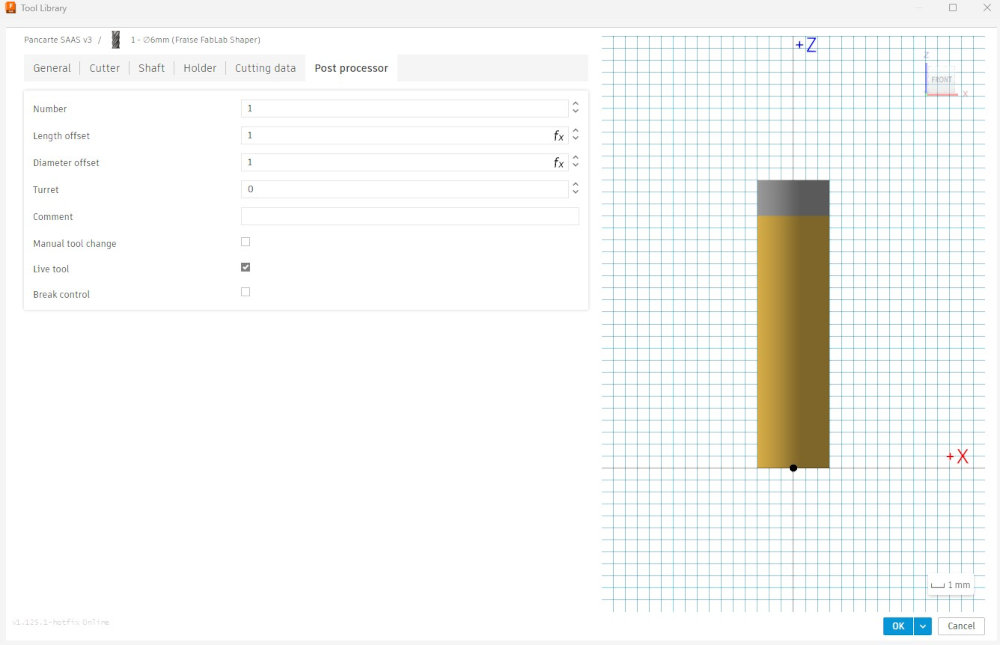The width and height of the screenshot is (1000, 645).
Task: Click the Pancarte SAAS v3 breadcrumb link
Action: pyautogui.click(x=58, y=40)
